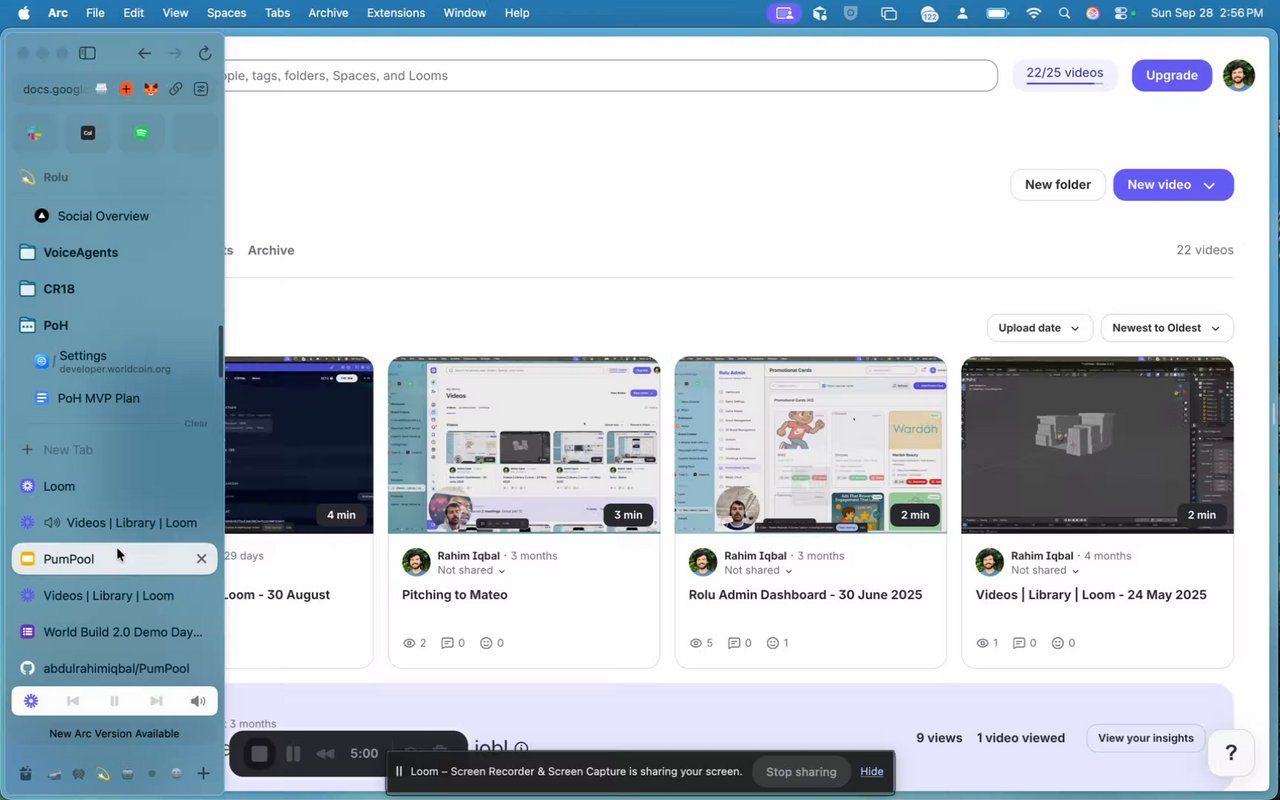Open the Window menu

click(464, 13)
